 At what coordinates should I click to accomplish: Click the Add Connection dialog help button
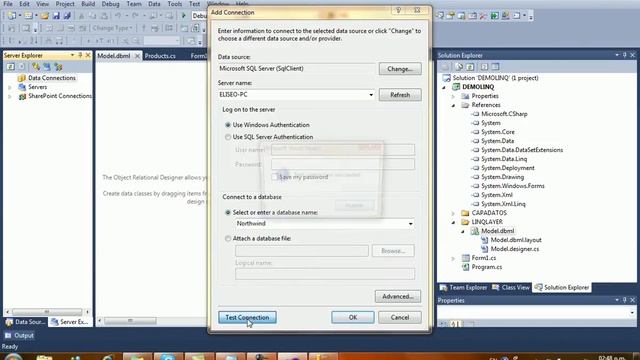click(x=398, y=10)
